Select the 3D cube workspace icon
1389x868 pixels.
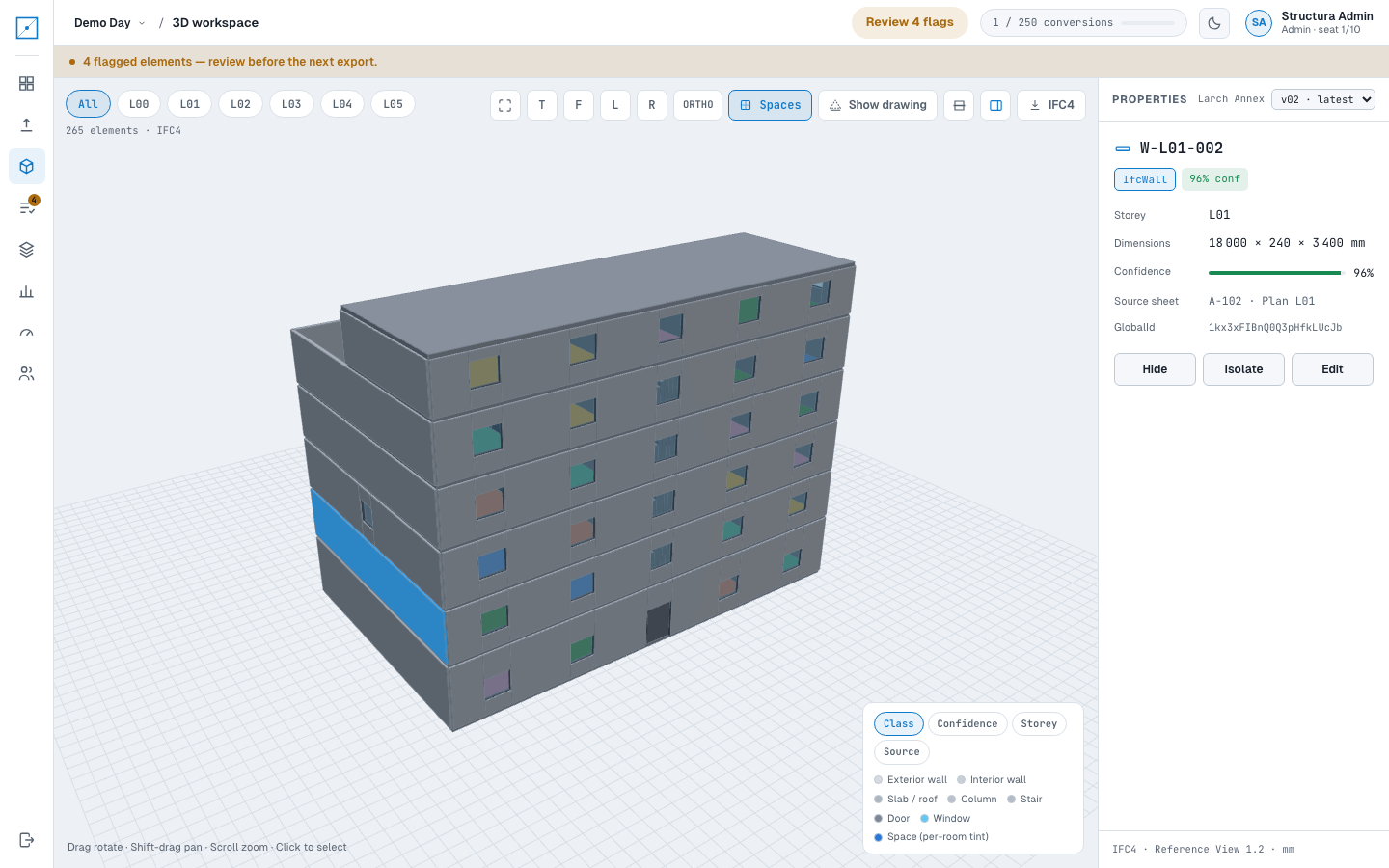tap(27, 167)
